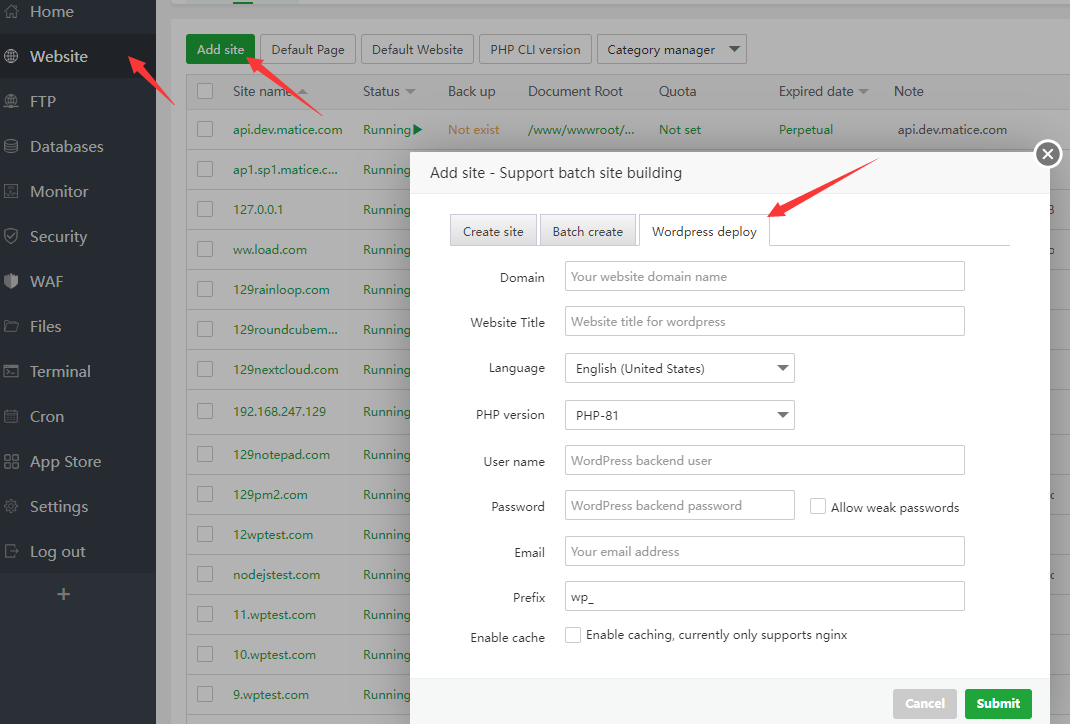Click the FTP icon in sidebar
The height and width of the screenshot is (724, 1070).
12,101
